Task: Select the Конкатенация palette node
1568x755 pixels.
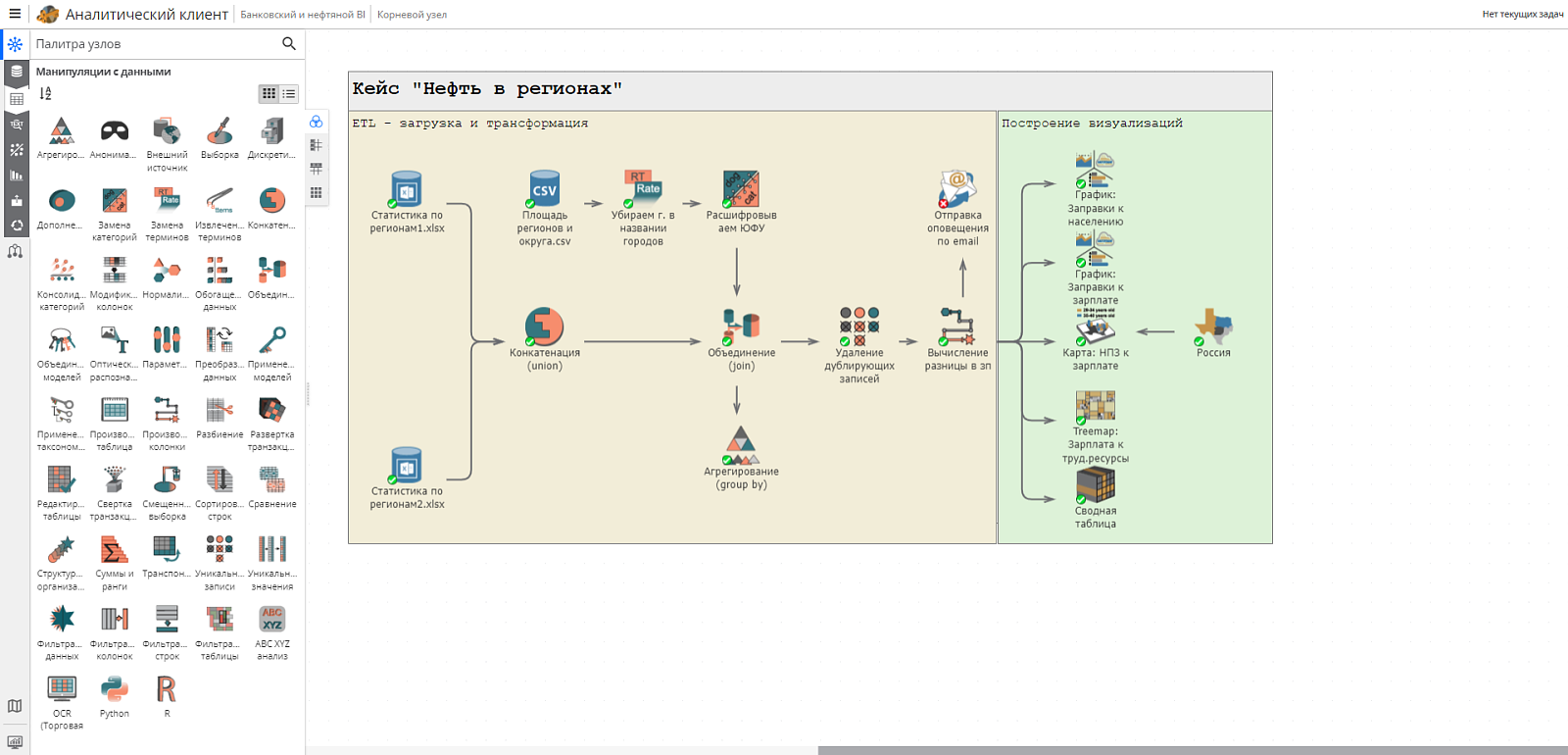Action: tap(271, 201)
